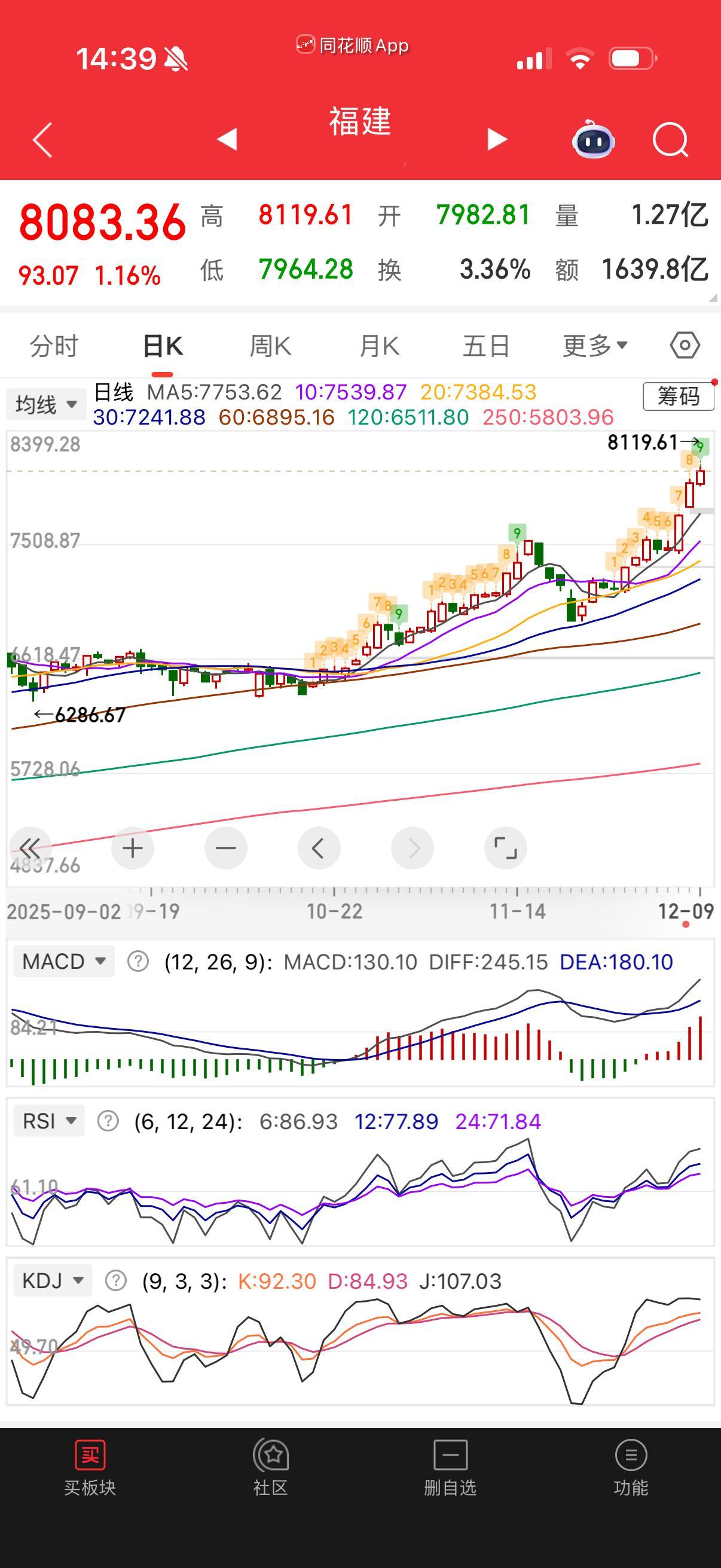Move chart left with chevron button
721x1568 pixels.
[x=319, y=847]
